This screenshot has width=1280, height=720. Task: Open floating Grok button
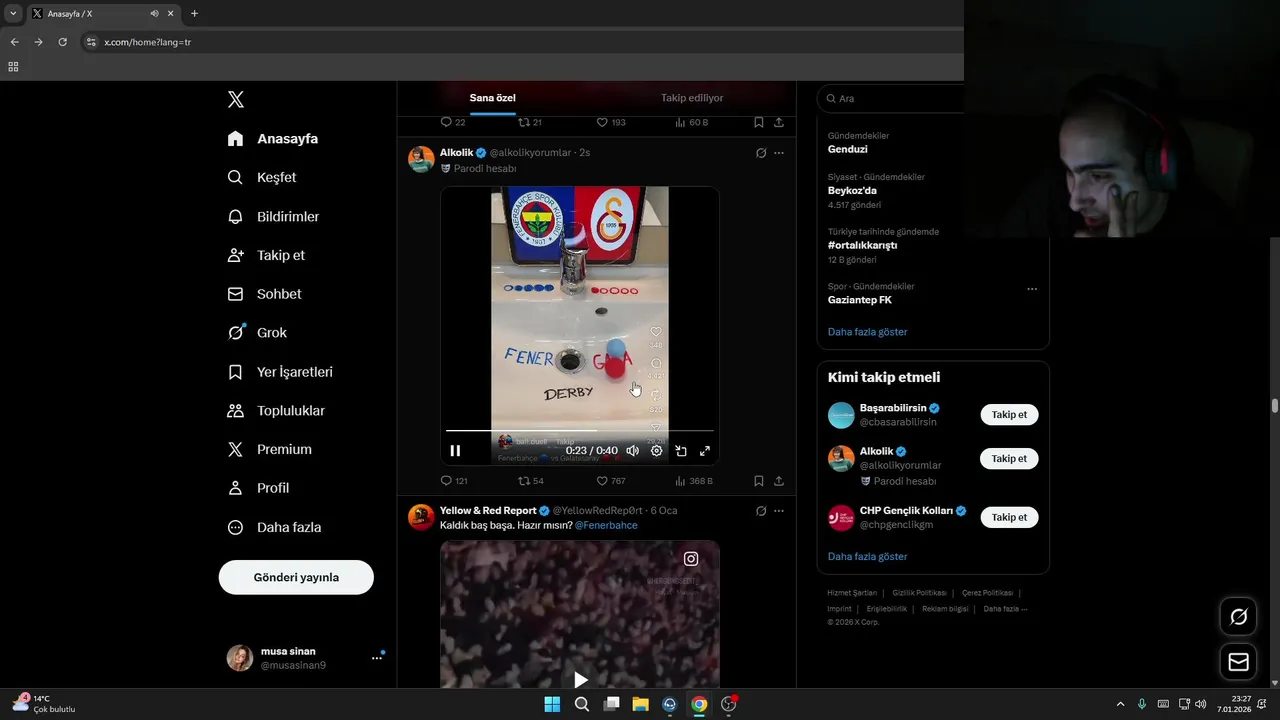coord(1238,617)
